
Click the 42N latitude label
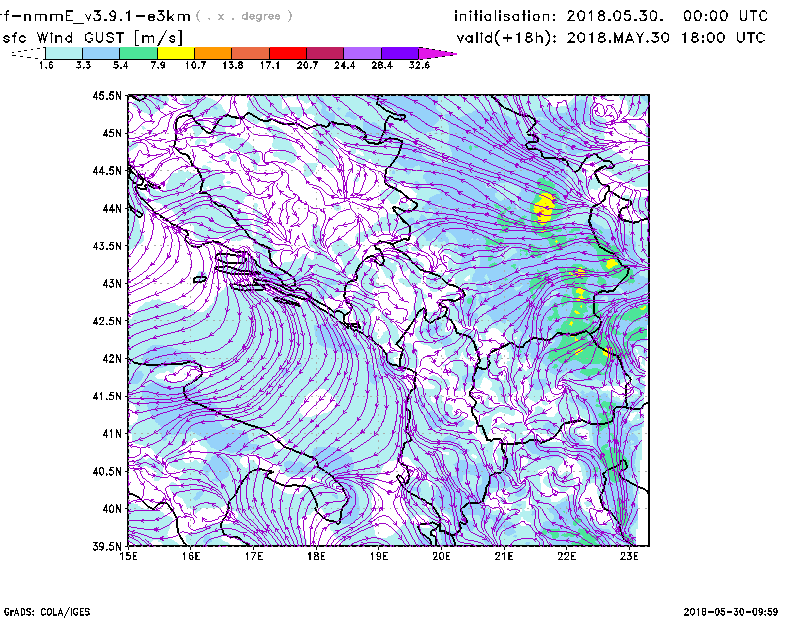pyautogui.click(x=112, y=359)
